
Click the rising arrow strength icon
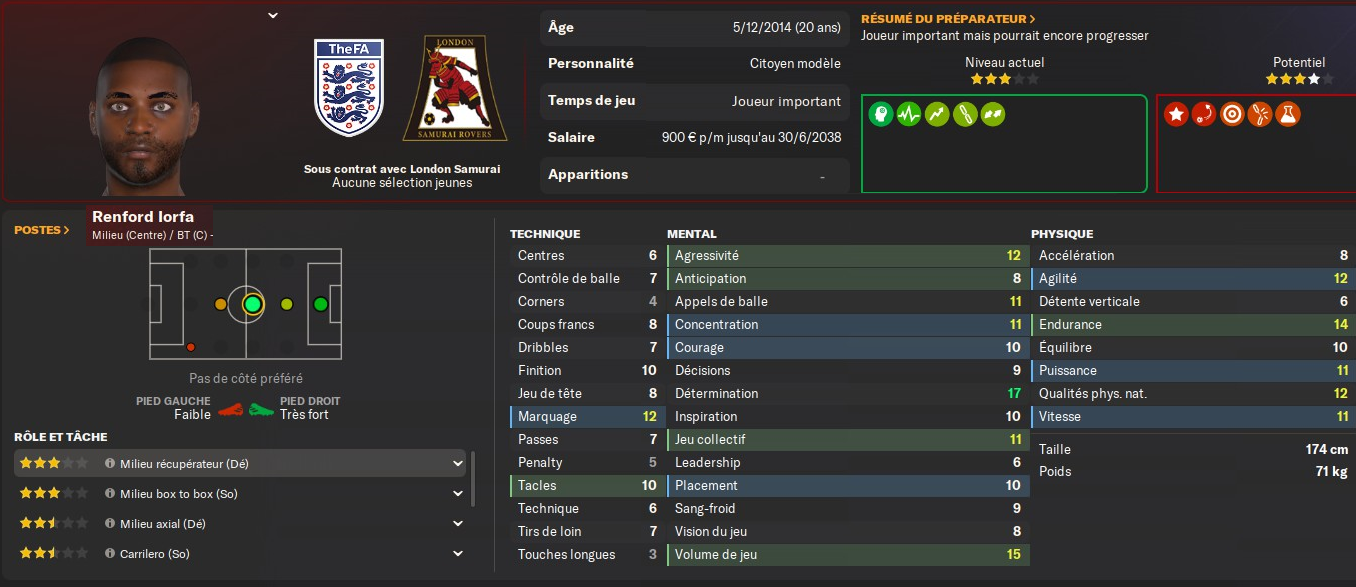coord(936,114)
